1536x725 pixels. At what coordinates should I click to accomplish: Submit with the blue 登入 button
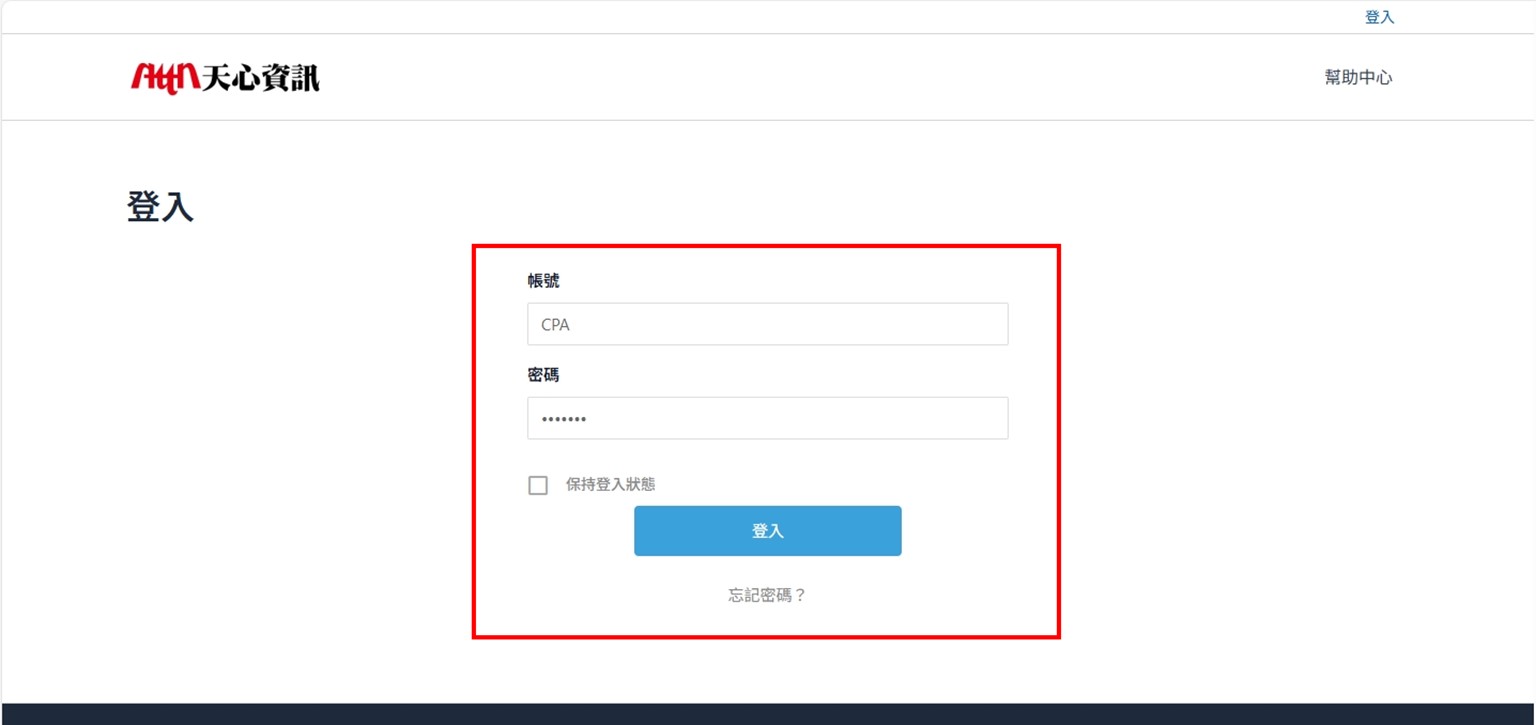pos(767,531)
